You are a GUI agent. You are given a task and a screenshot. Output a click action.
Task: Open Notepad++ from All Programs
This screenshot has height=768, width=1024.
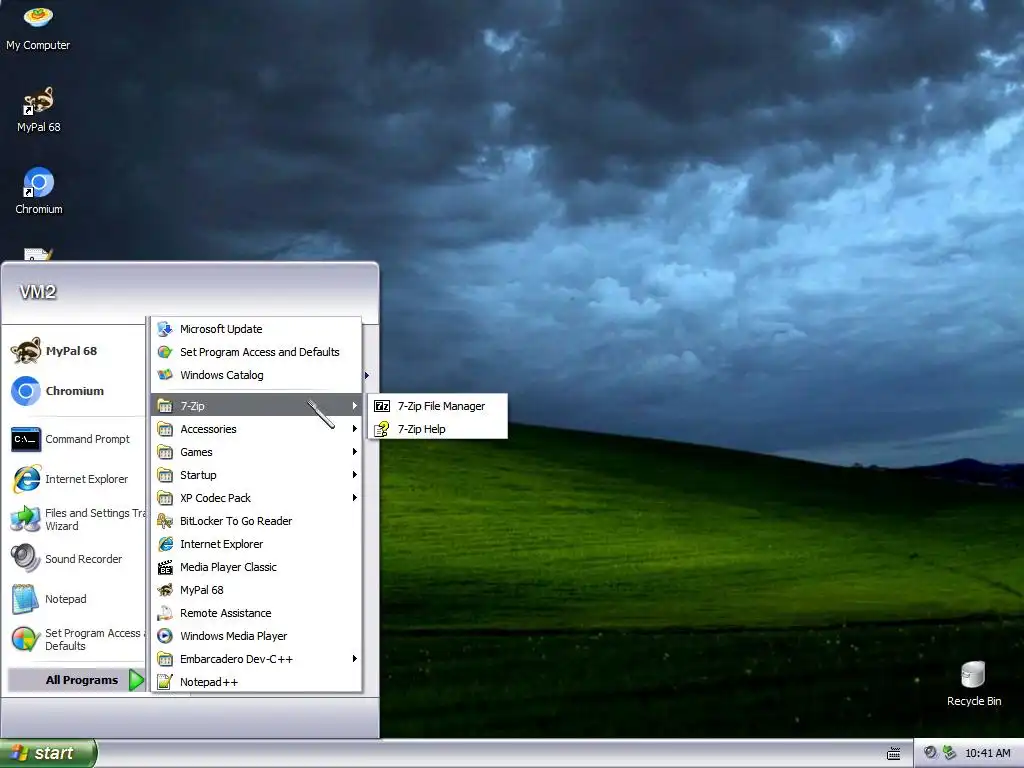[256, 682]
